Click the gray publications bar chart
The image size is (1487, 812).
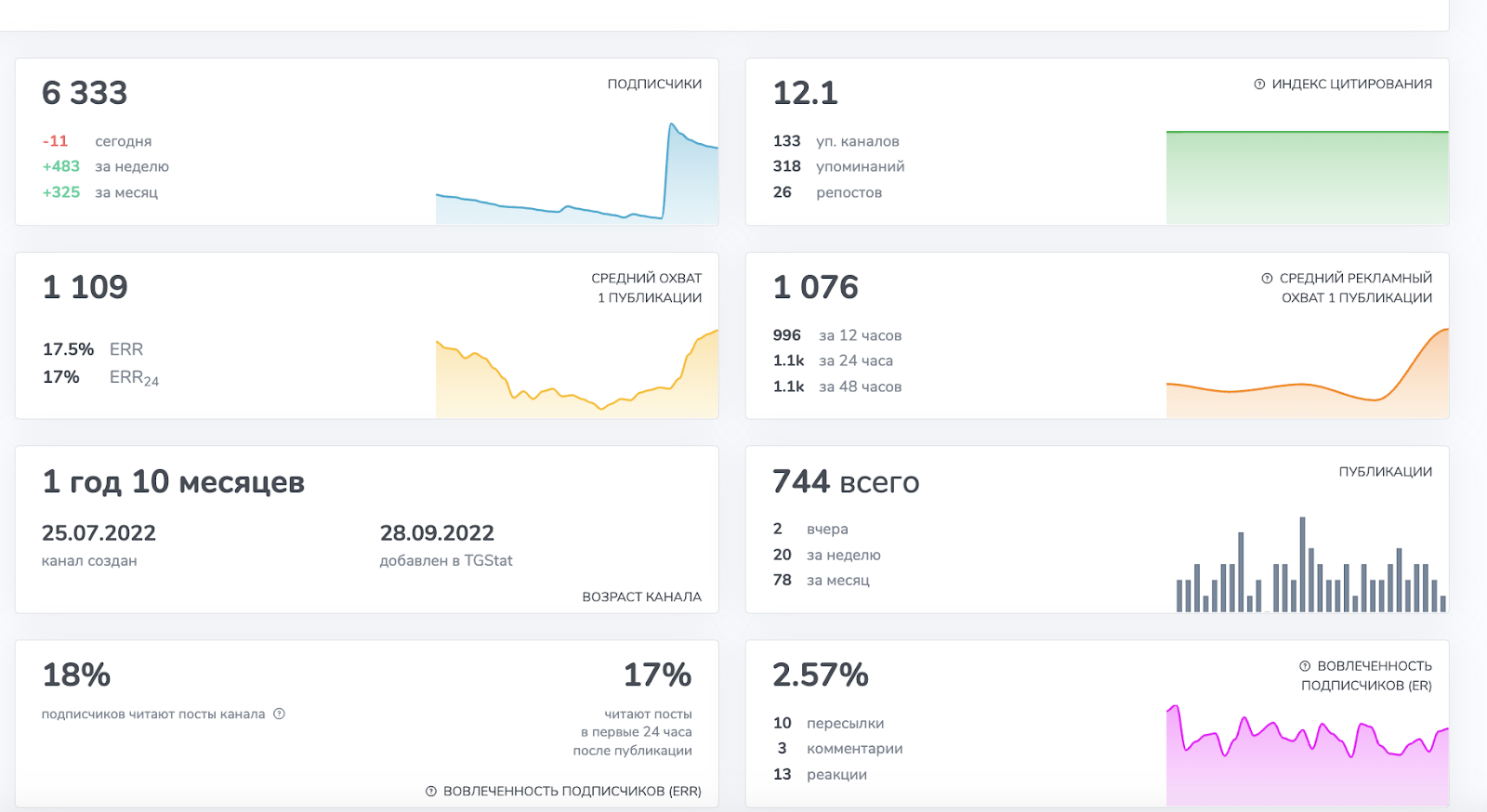(1310, 564)
